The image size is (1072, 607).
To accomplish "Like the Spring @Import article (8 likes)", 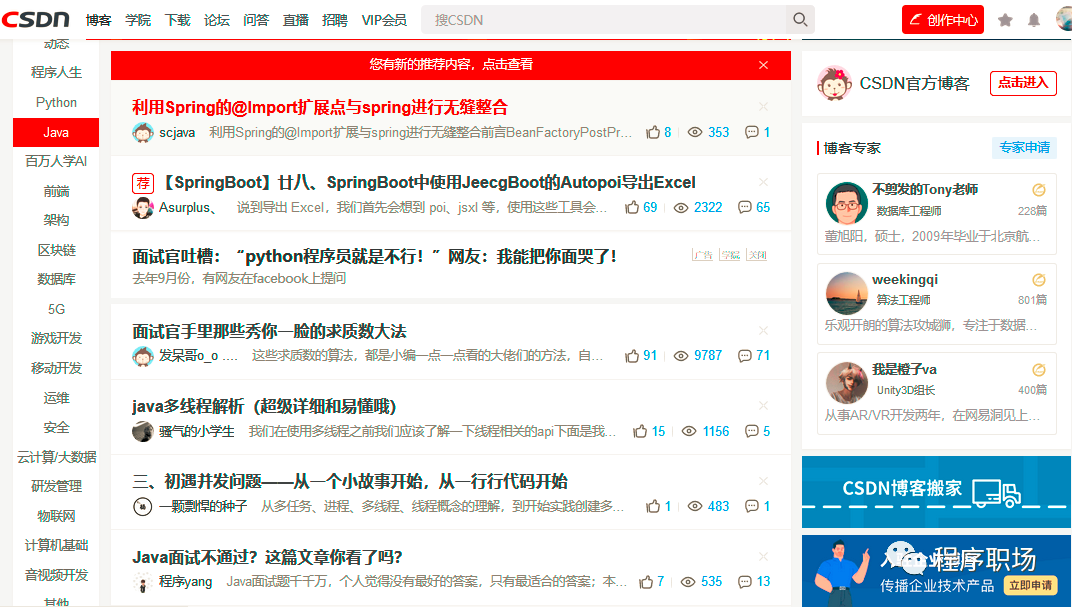I will 654,132.
